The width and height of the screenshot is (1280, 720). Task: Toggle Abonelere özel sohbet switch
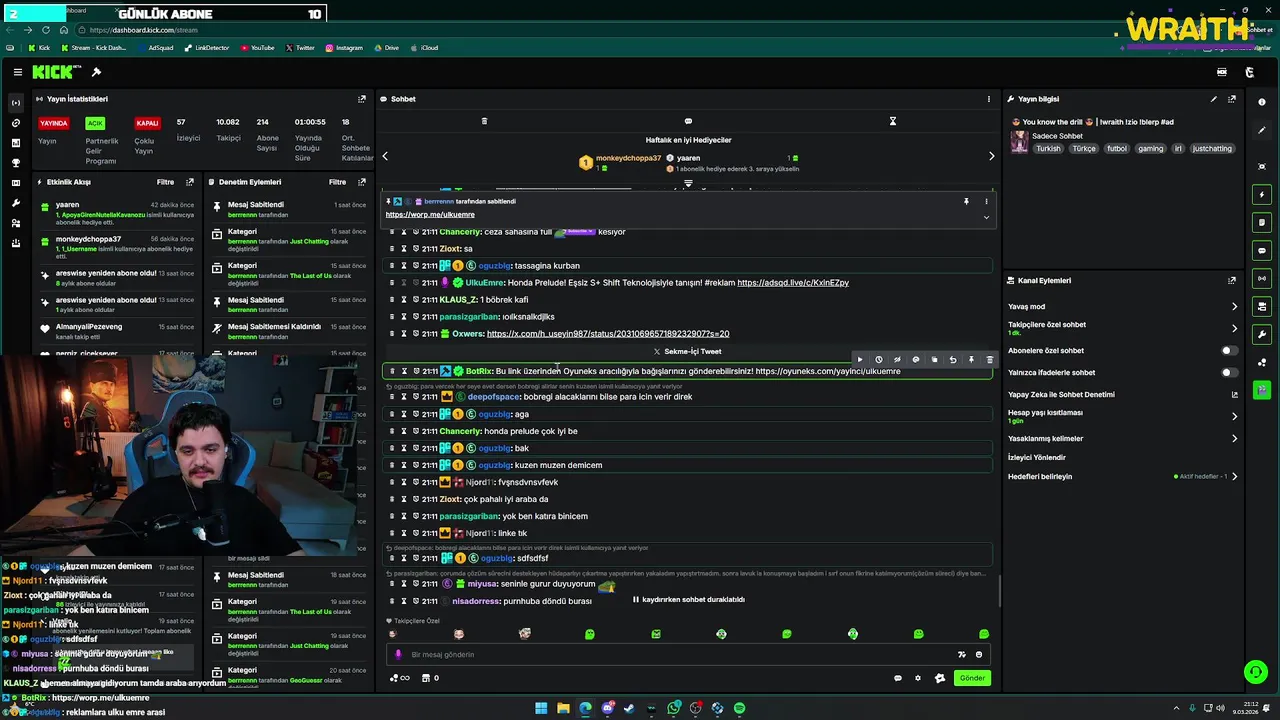1230,351
